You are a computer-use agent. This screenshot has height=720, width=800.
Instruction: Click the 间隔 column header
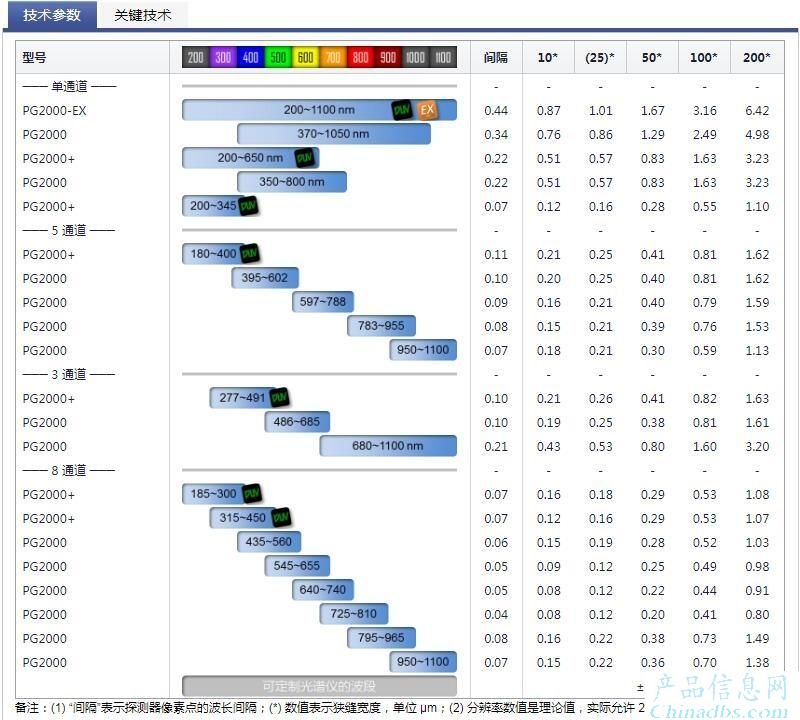pyautogui.click(x=496, y=57)
